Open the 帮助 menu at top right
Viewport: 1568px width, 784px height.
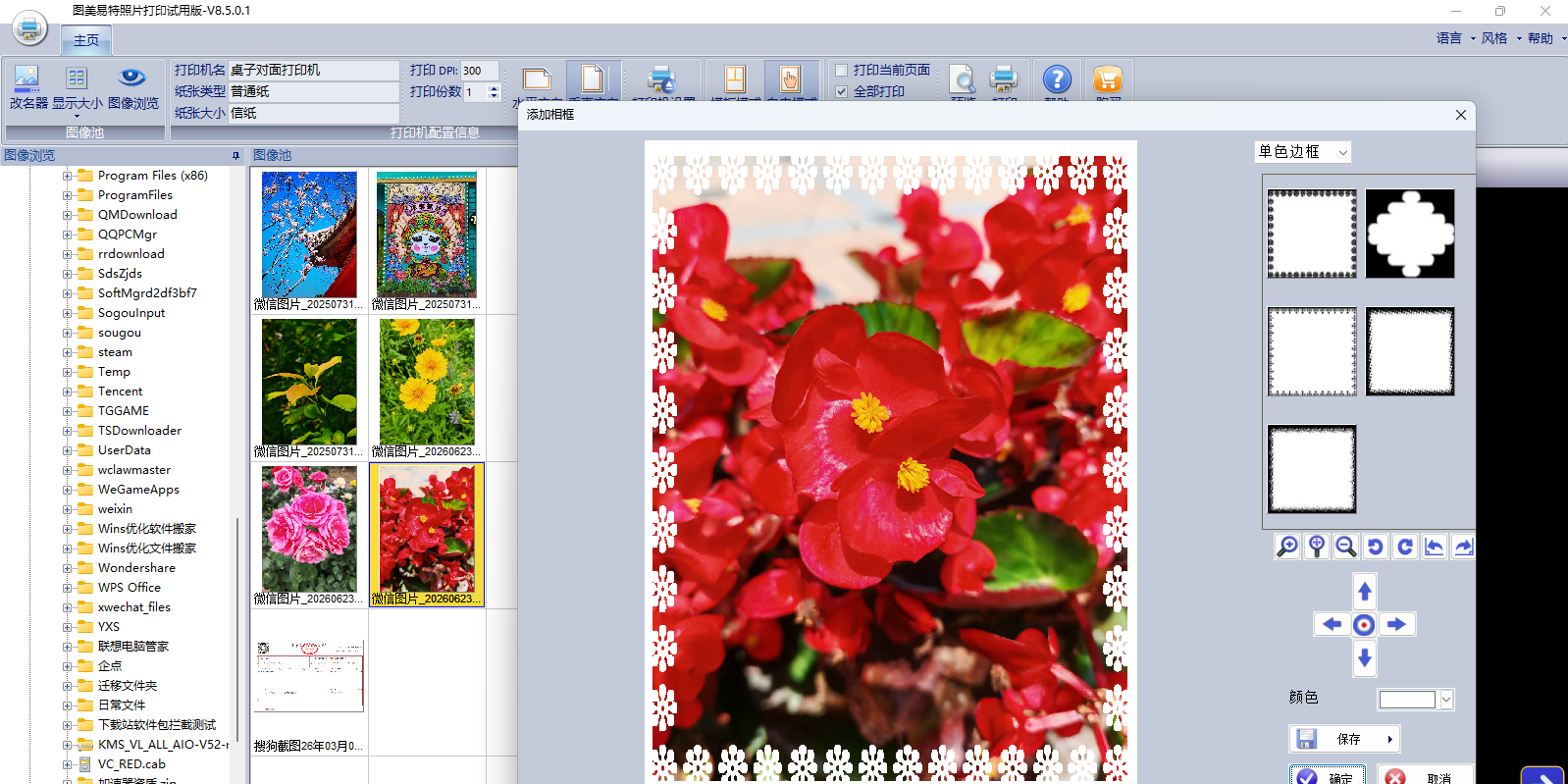pyautogui.click(x=1546, y=38)
